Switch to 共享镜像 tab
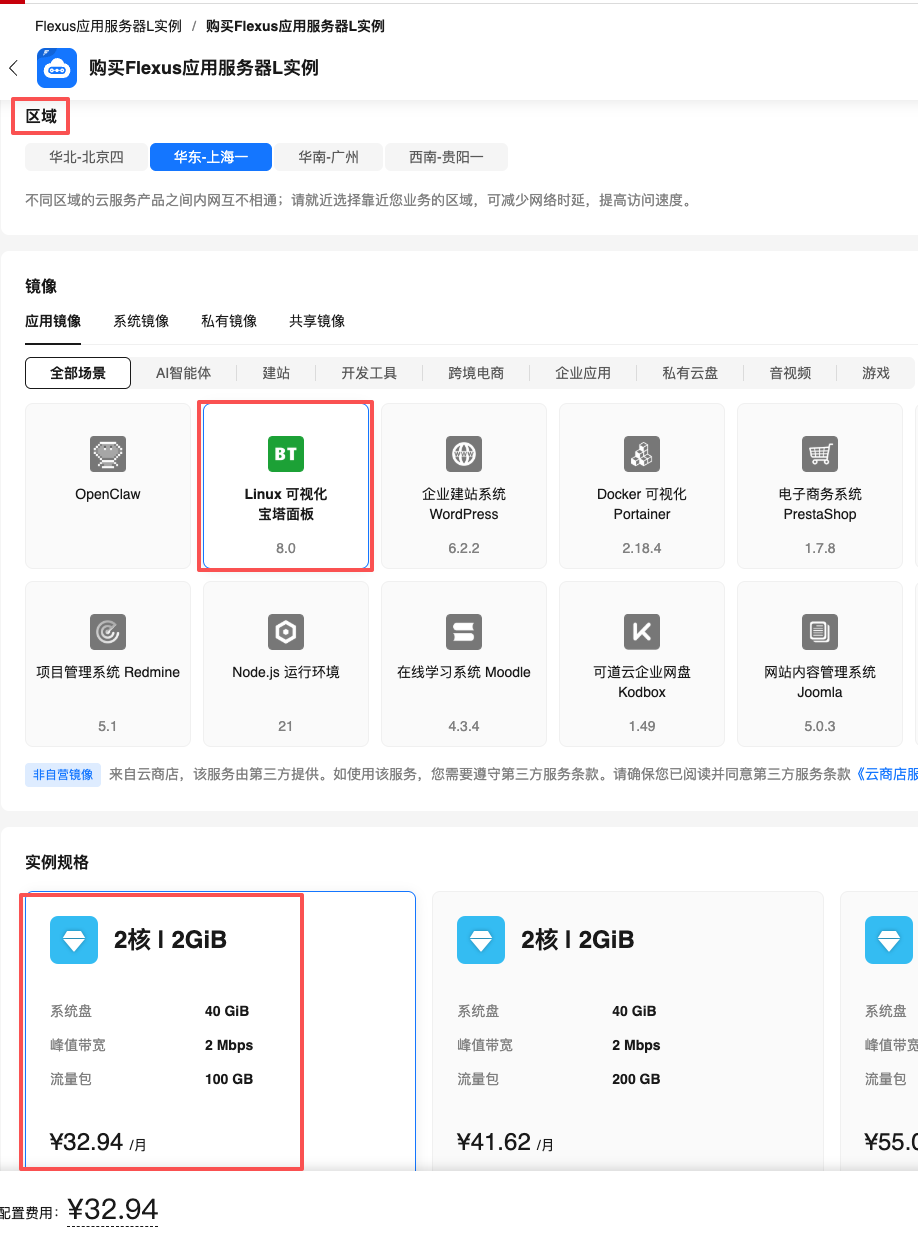Viewport: 918px width, 1236px height. click(317, 321)
